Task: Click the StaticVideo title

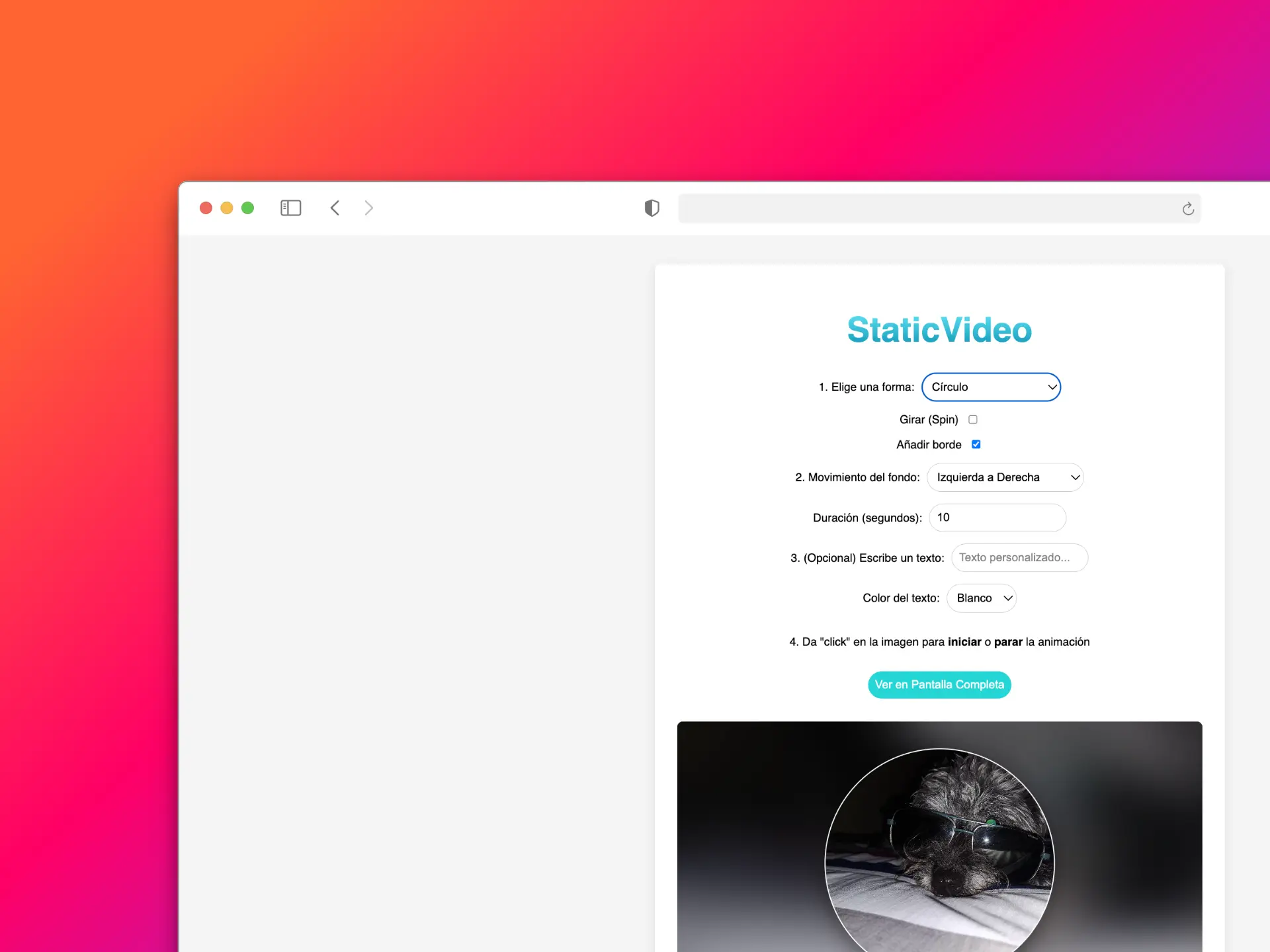Action: click(939, 329)
